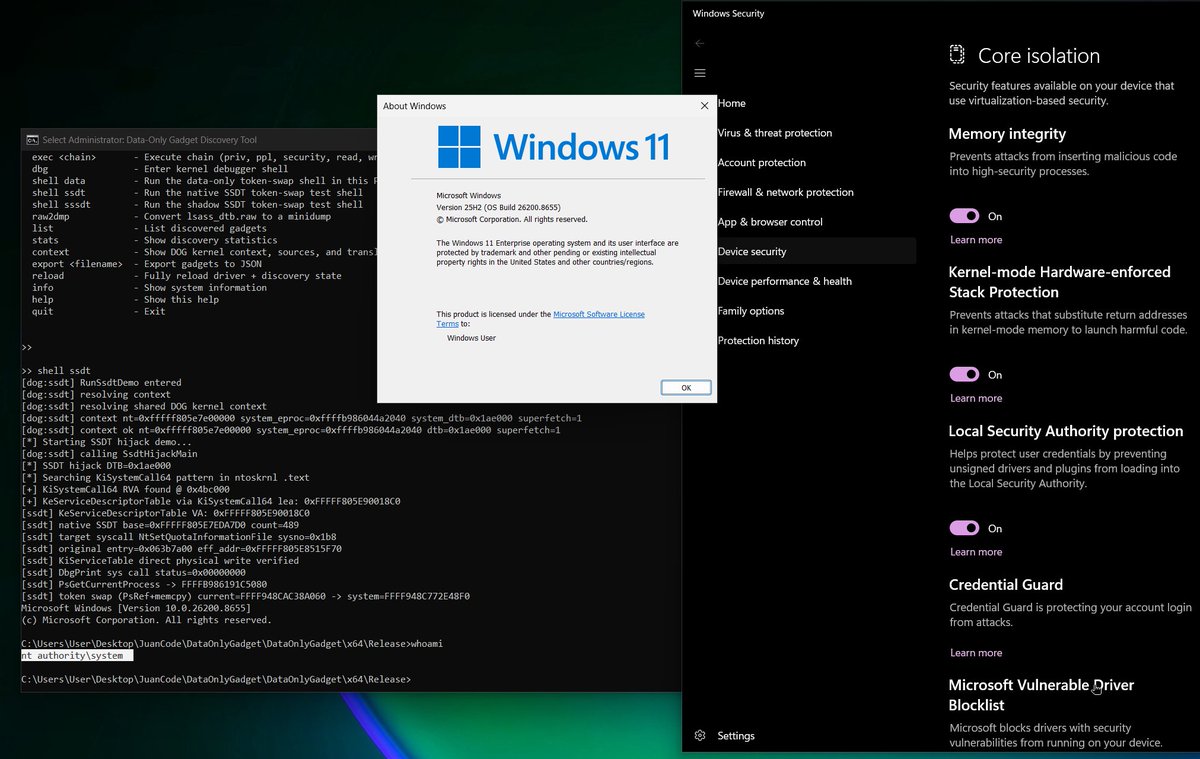Toggle Kernel-mode Hardware-enforced Stack Protection switch
This screenshot has width=1200, height=759.
[x=964, y=375]
